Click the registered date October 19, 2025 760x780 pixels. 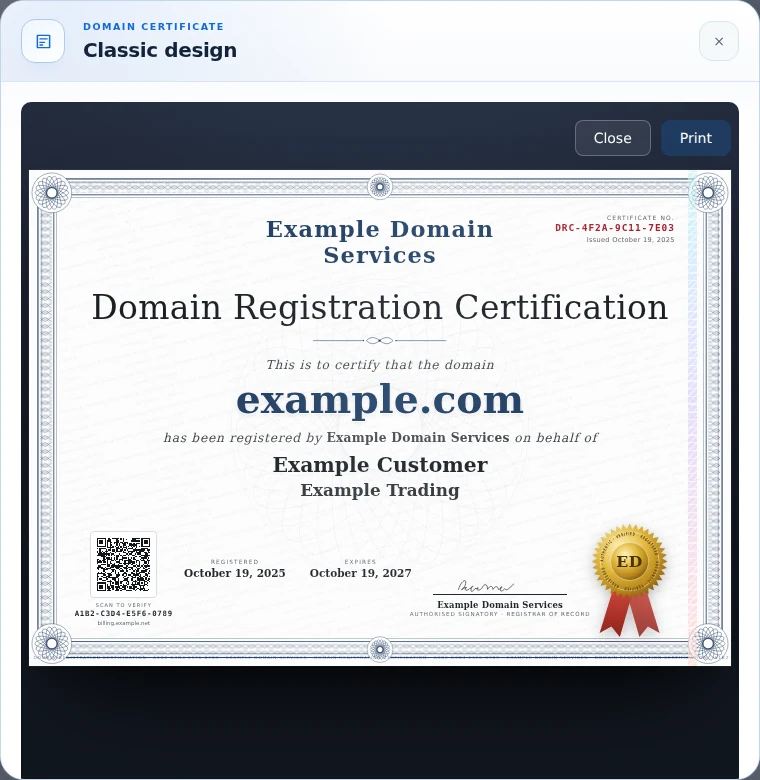235,573
